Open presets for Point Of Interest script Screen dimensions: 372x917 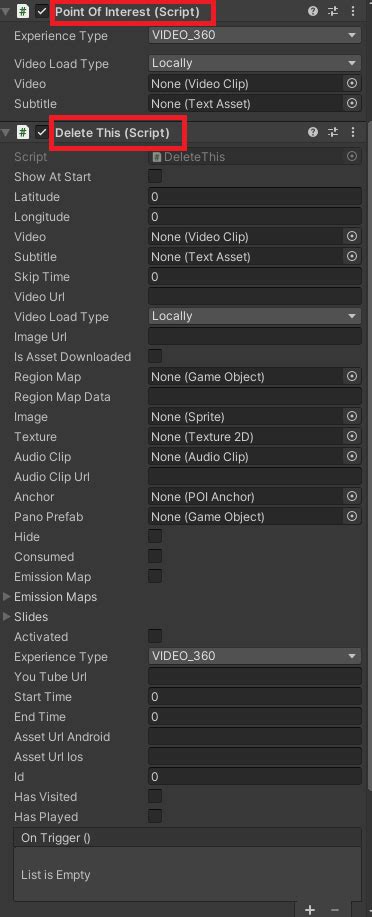pyautogui.click(x=333, y=11)
